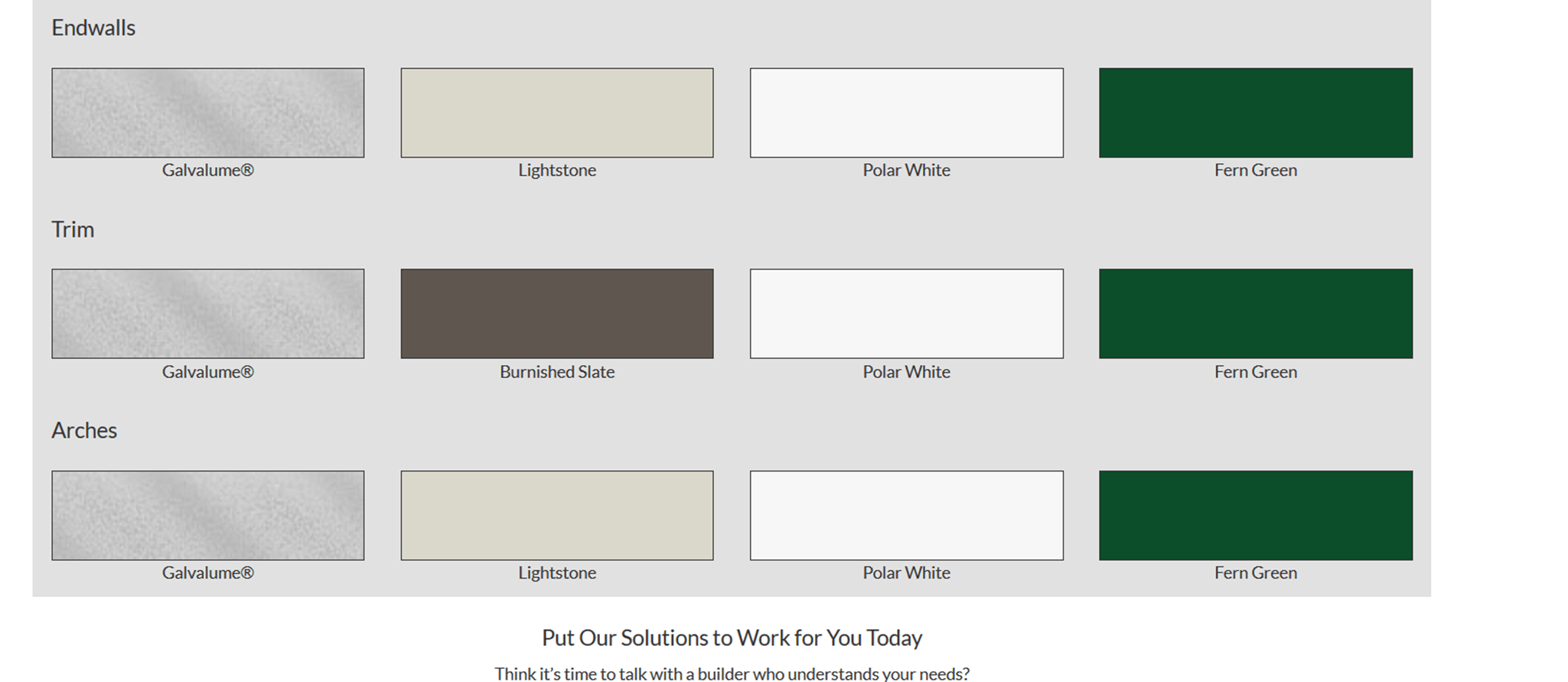Select the Galvalume swatch under Arches
The image size is (1568, 682).
click(x=208, y=515)
